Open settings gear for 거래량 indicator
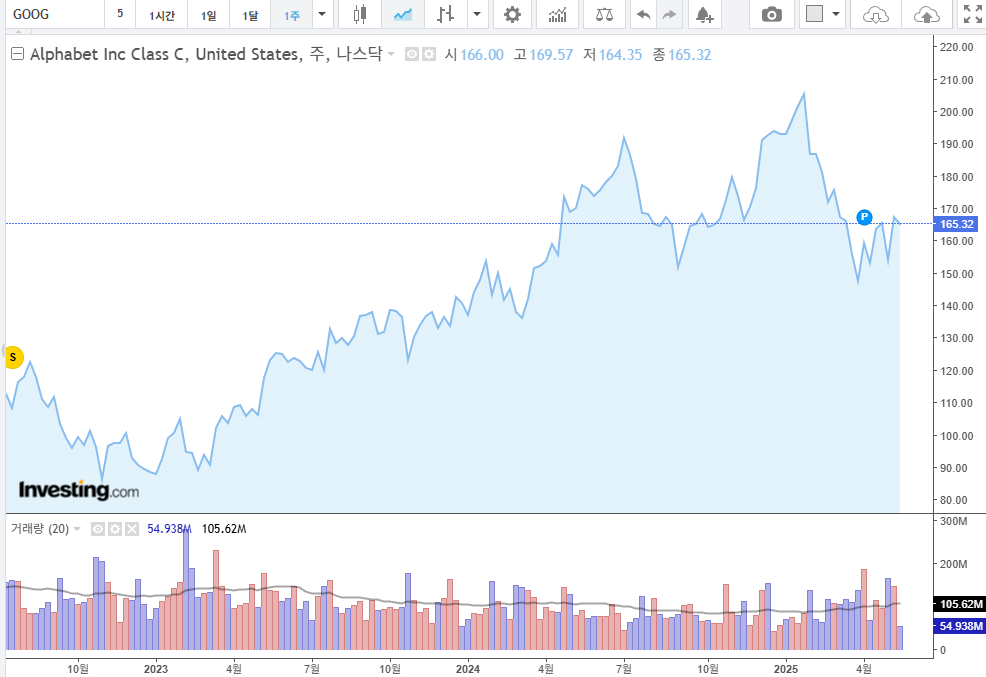Screen dimensions: 986x677 (x=114, y=529)
